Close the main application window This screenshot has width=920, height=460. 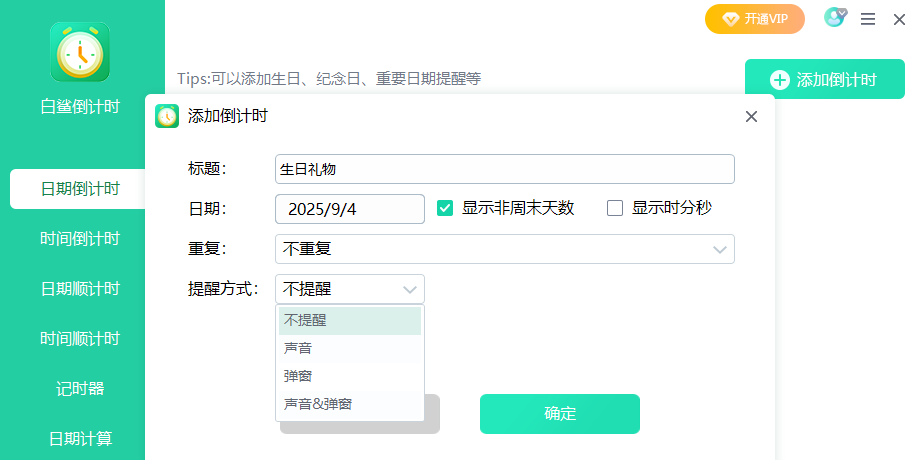tap(899, 19)
